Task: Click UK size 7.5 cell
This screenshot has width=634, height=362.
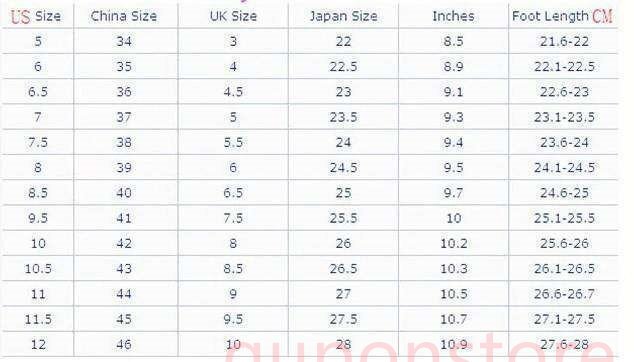Action: click(233, 218)
